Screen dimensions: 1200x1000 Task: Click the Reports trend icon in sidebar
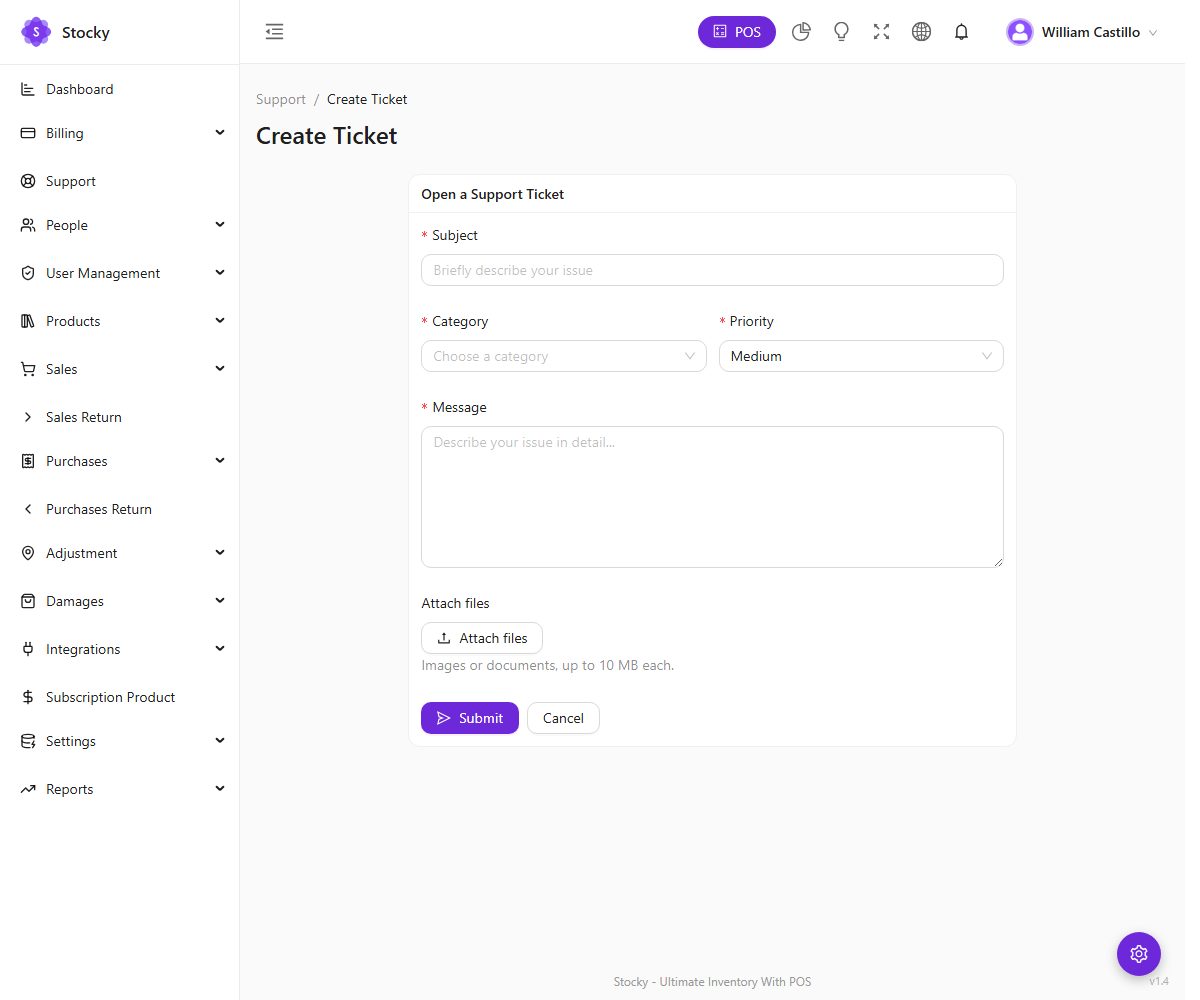click(x=28, y=789)
